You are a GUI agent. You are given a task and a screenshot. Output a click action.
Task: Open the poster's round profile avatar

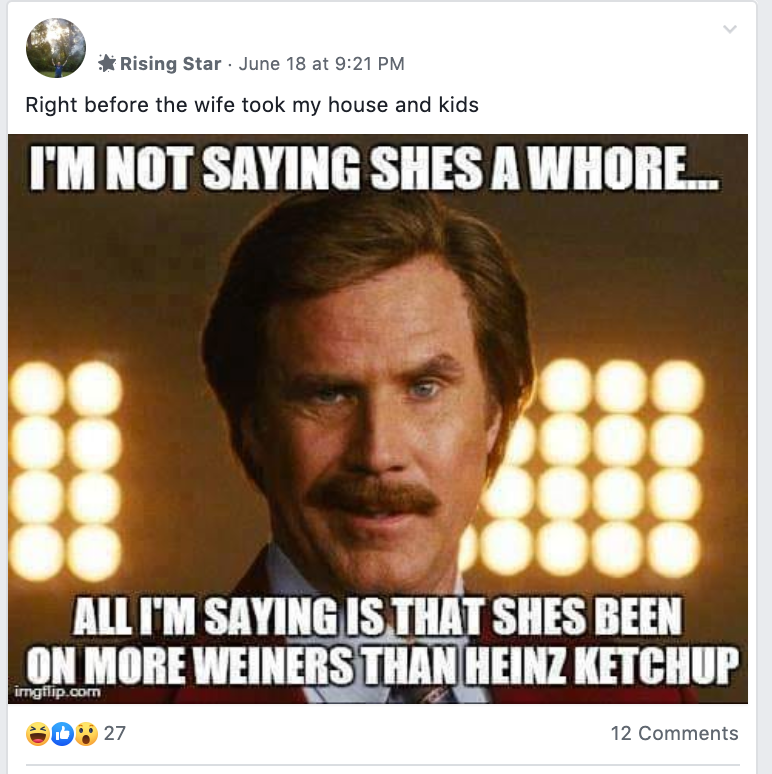pyautogui.click(x=56, y=48)
